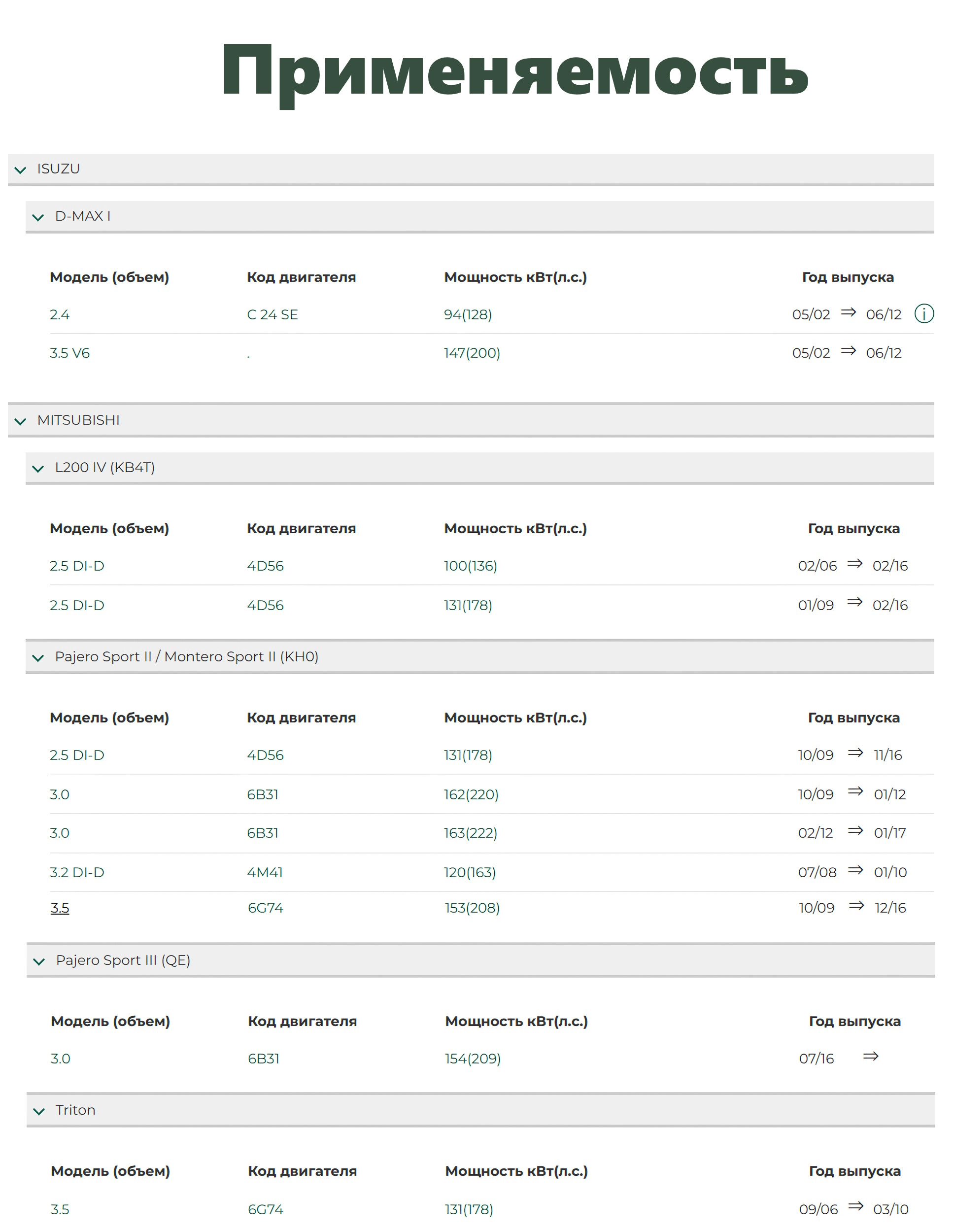Viewport: 954px width, 1232px height.
Task: Click Мощность кВт(л.с.) header in Triton table
Action: tap(516, 1171)
